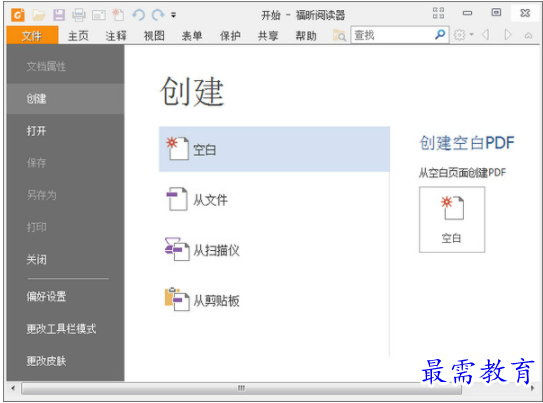The image size is (543, 403).
Task: Switch to the 主页 tab
Action: [78, 35]
